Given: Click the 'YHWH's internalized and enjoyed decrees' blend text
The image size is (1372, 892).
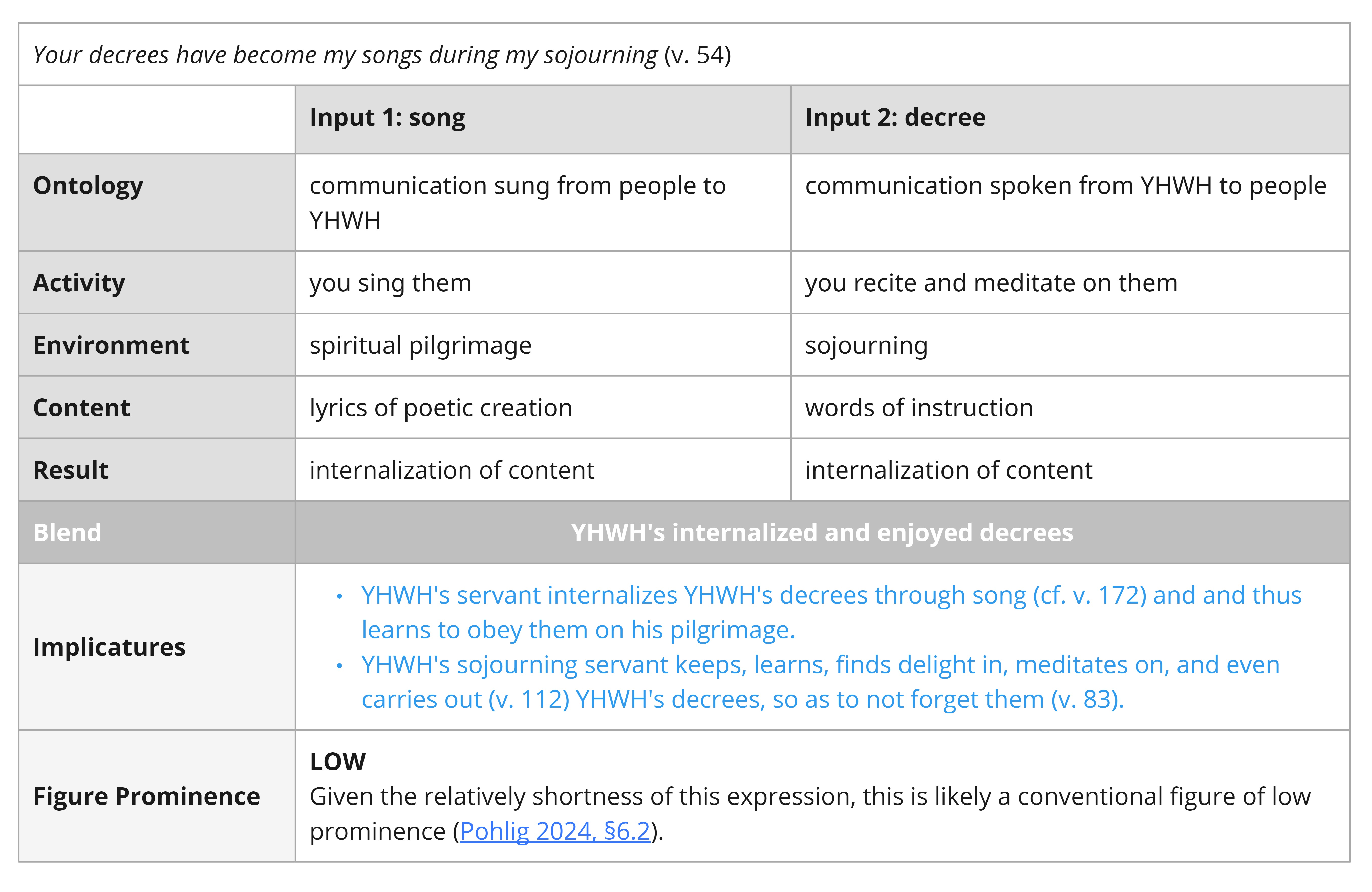Looking at the screenshot, I should [822, 532].
